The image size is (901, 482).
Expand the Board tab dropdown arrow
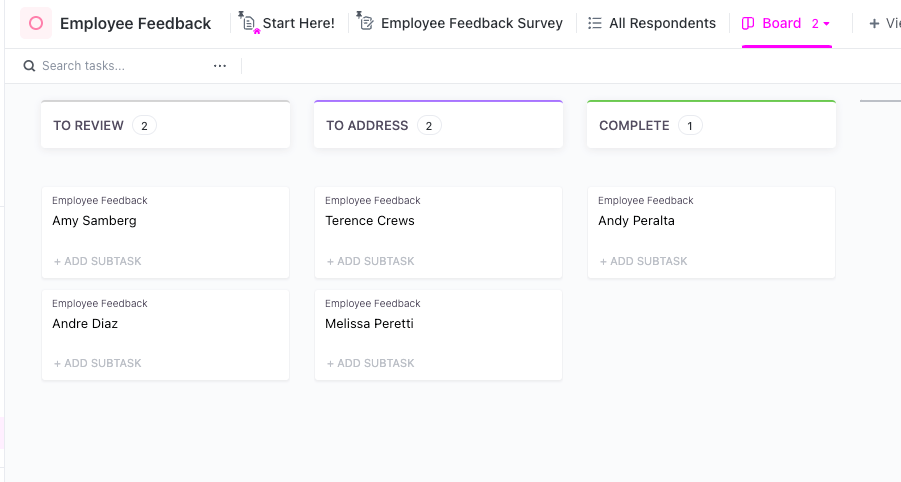827,23
